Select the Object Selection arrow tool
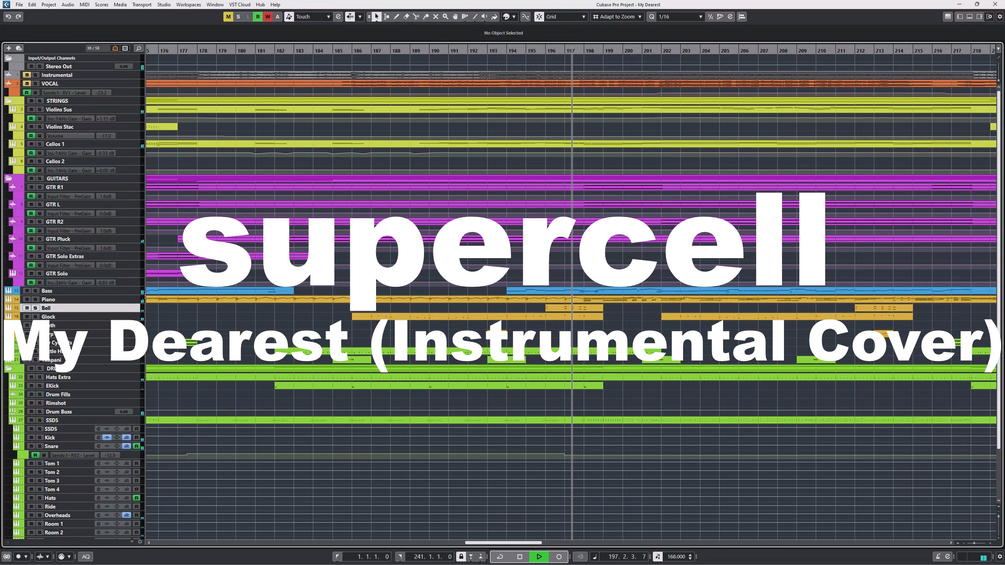 pos(377,17)
